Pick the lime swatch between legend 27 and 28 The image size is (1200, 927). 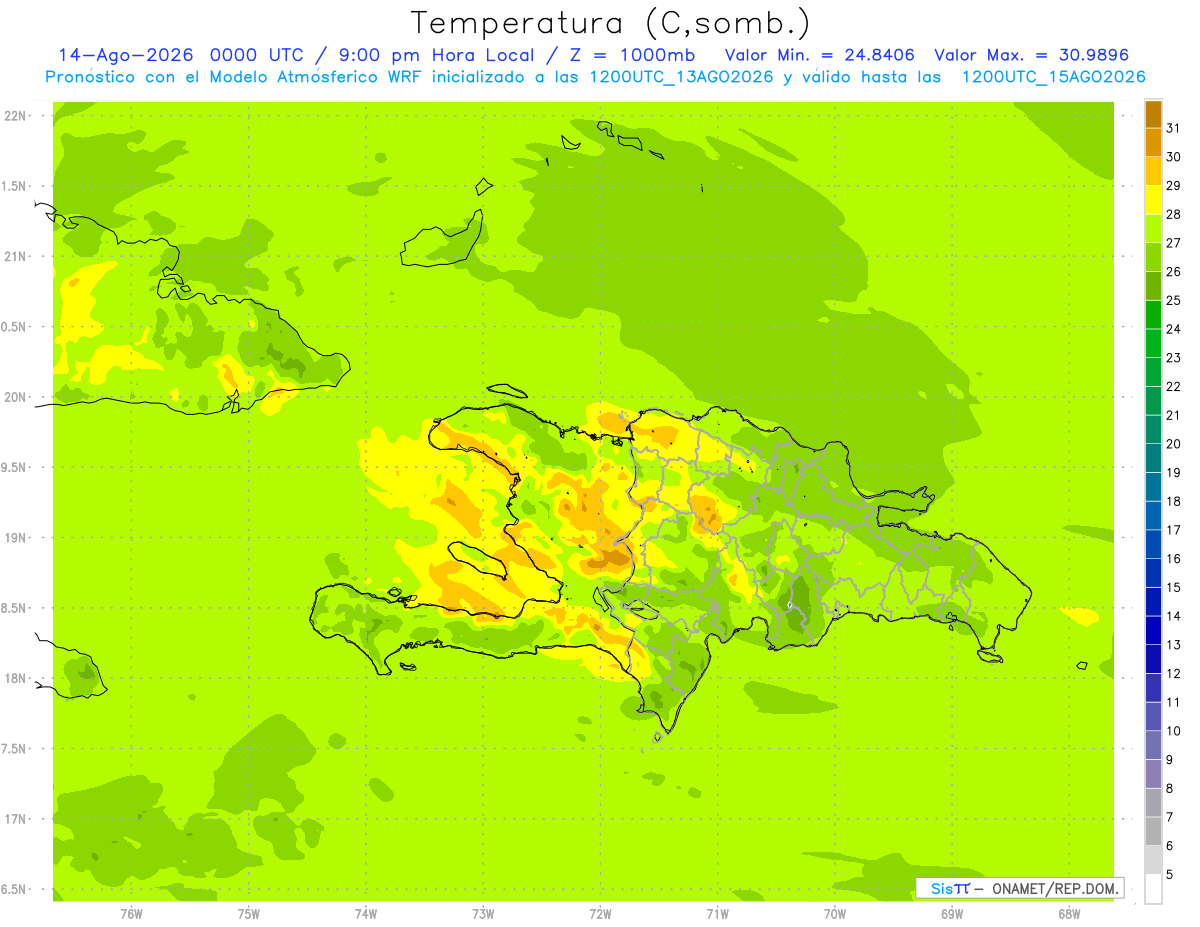(1153, 228)
